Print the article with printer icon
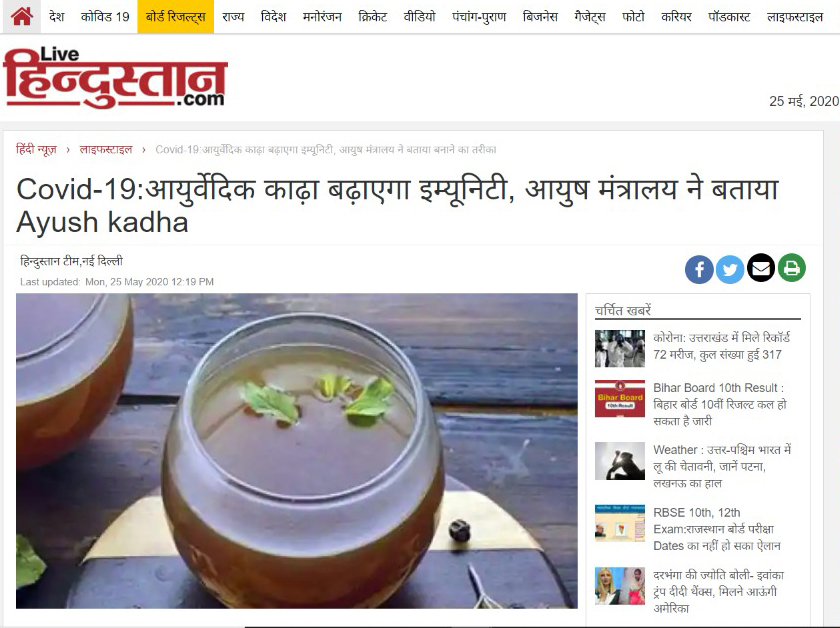This screenshot has height=628, width=840. (792, 268)
